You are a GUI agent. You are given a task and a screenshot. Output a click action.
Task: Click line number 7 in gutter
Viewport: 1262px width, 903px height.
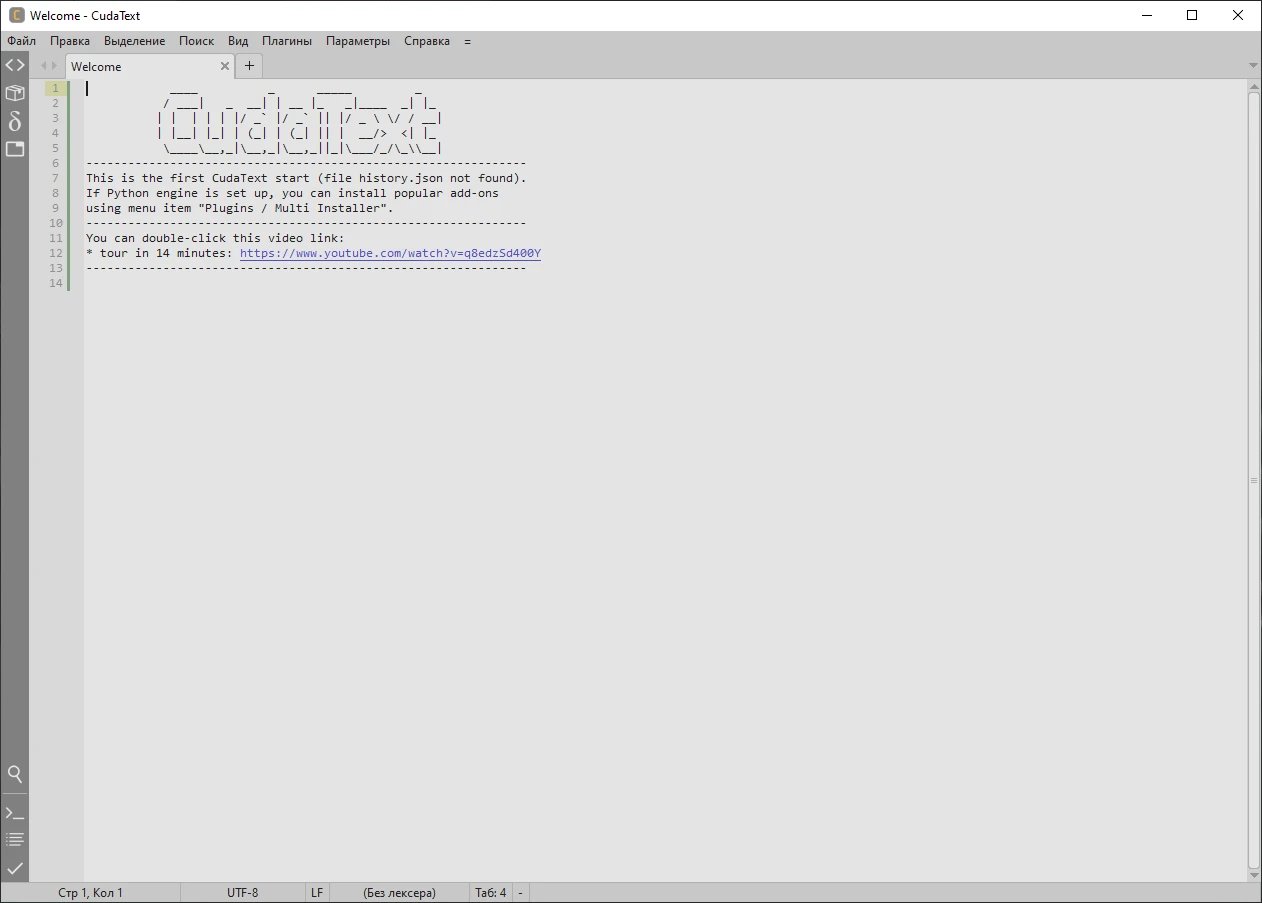[56, 178]
